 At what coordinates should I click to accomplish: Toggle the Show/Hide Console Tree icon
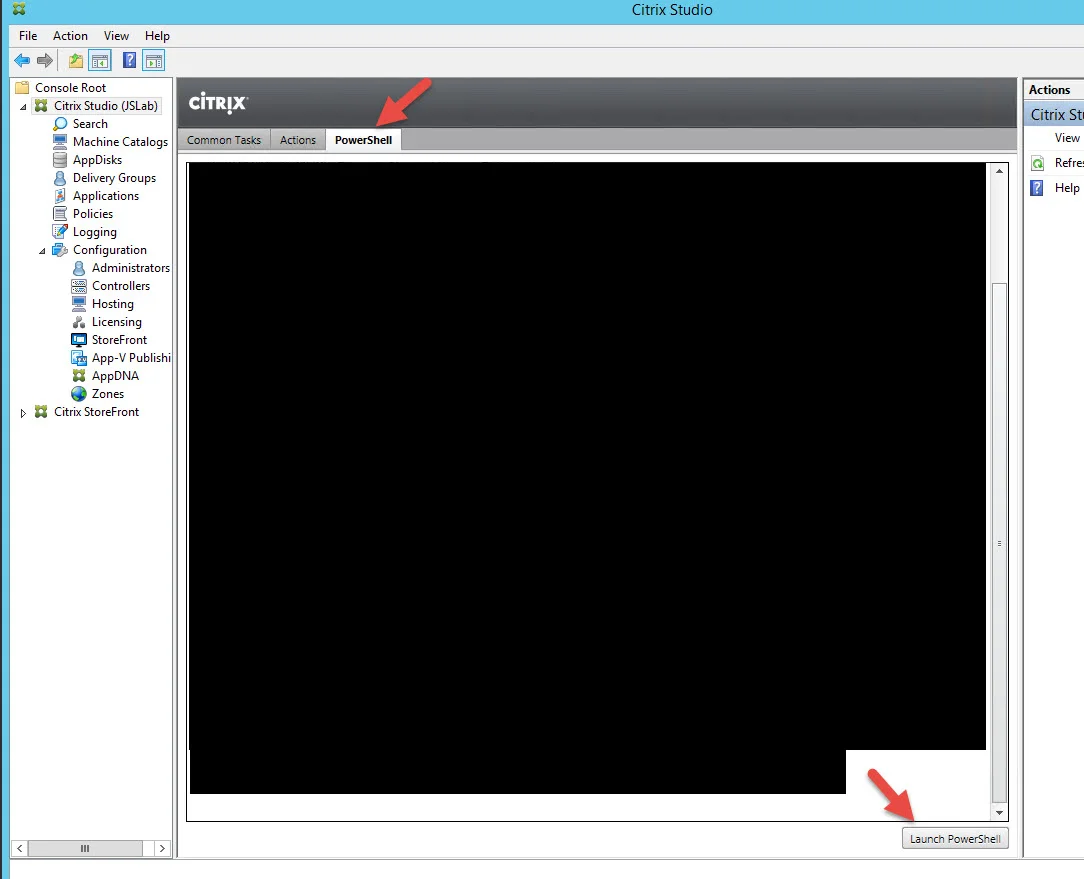[x=100, y=61]
